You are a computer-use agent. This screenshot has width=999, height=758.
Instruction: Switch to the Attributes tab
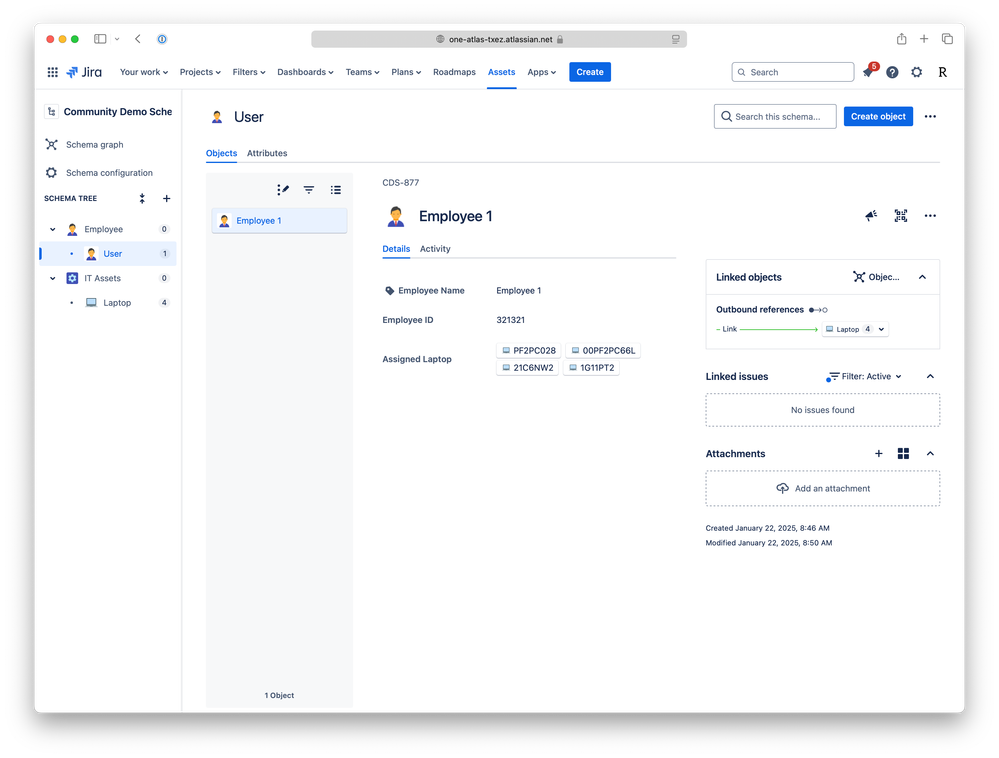(x=267, y=153)
